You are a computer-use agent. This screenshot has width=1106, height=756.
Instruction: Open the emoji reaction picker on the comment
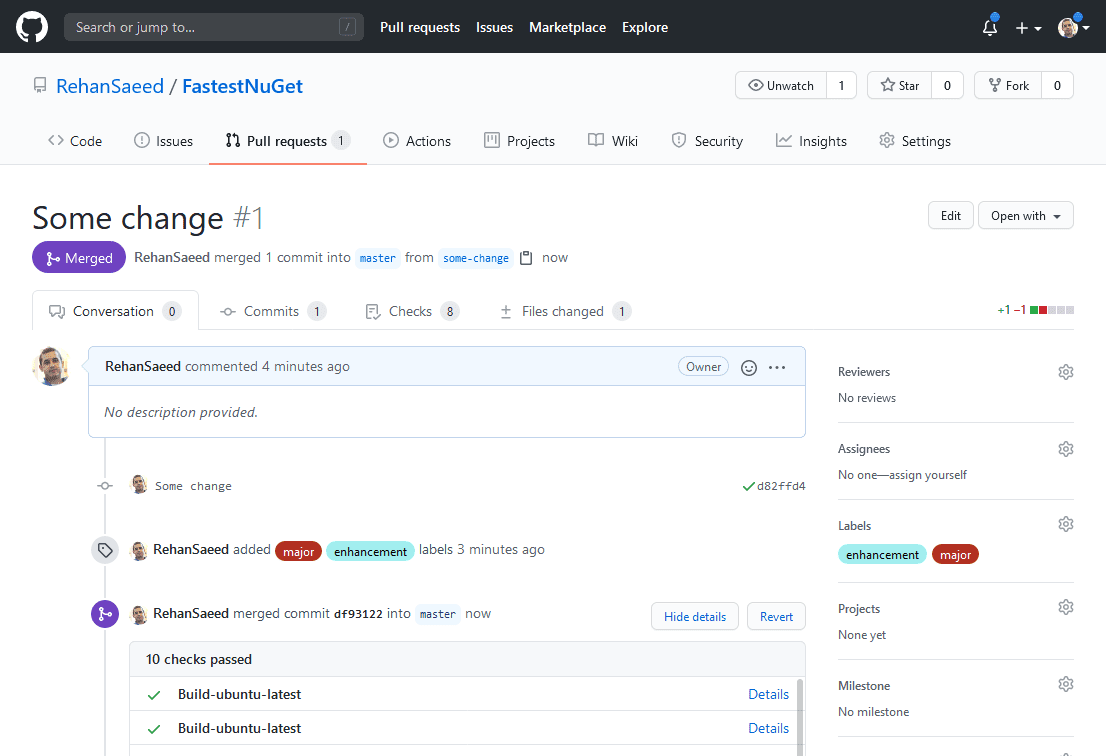point(749,367)
